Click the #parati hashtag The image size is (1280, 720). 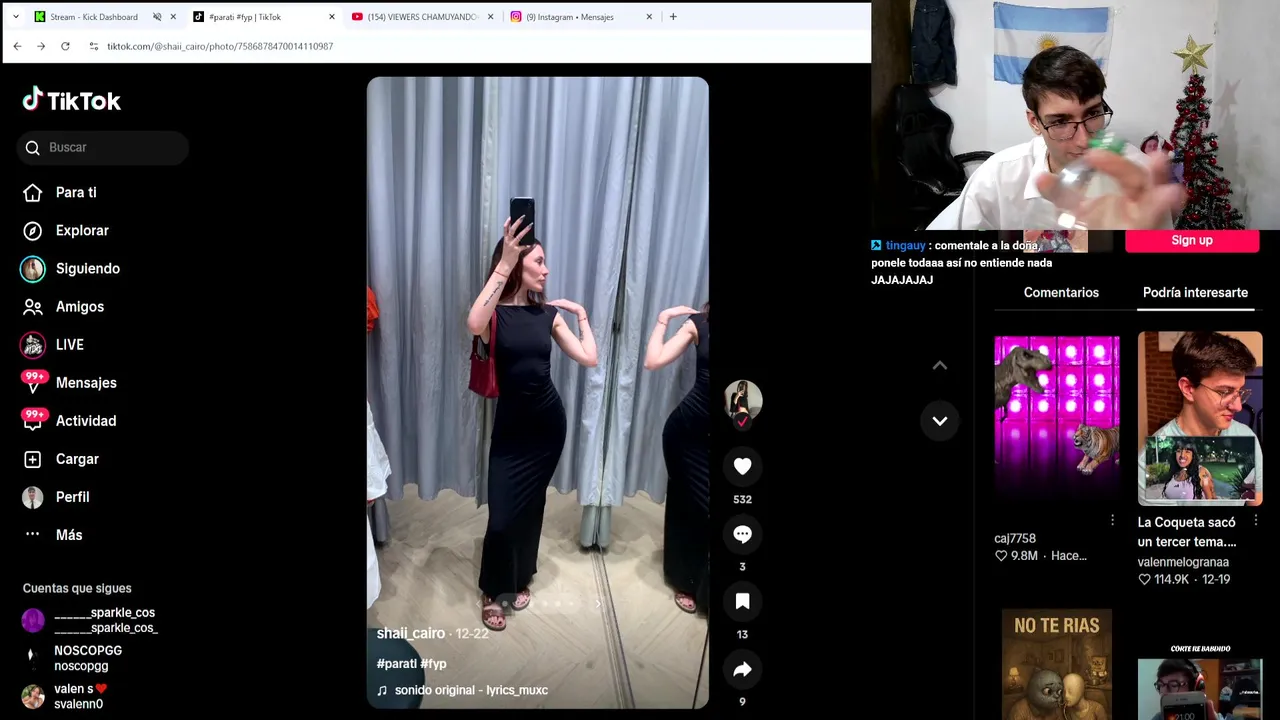397,664
